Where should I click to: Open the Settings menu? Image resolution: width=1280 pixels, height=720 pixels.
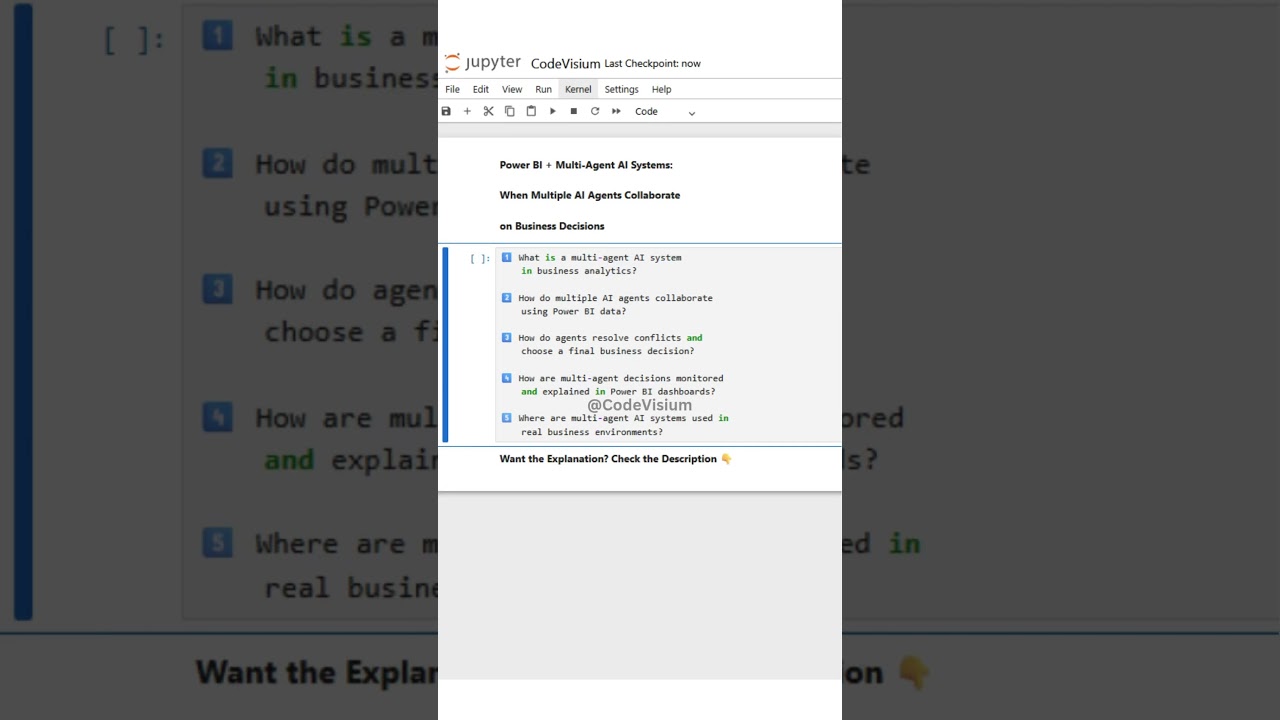tap(621, 89)
